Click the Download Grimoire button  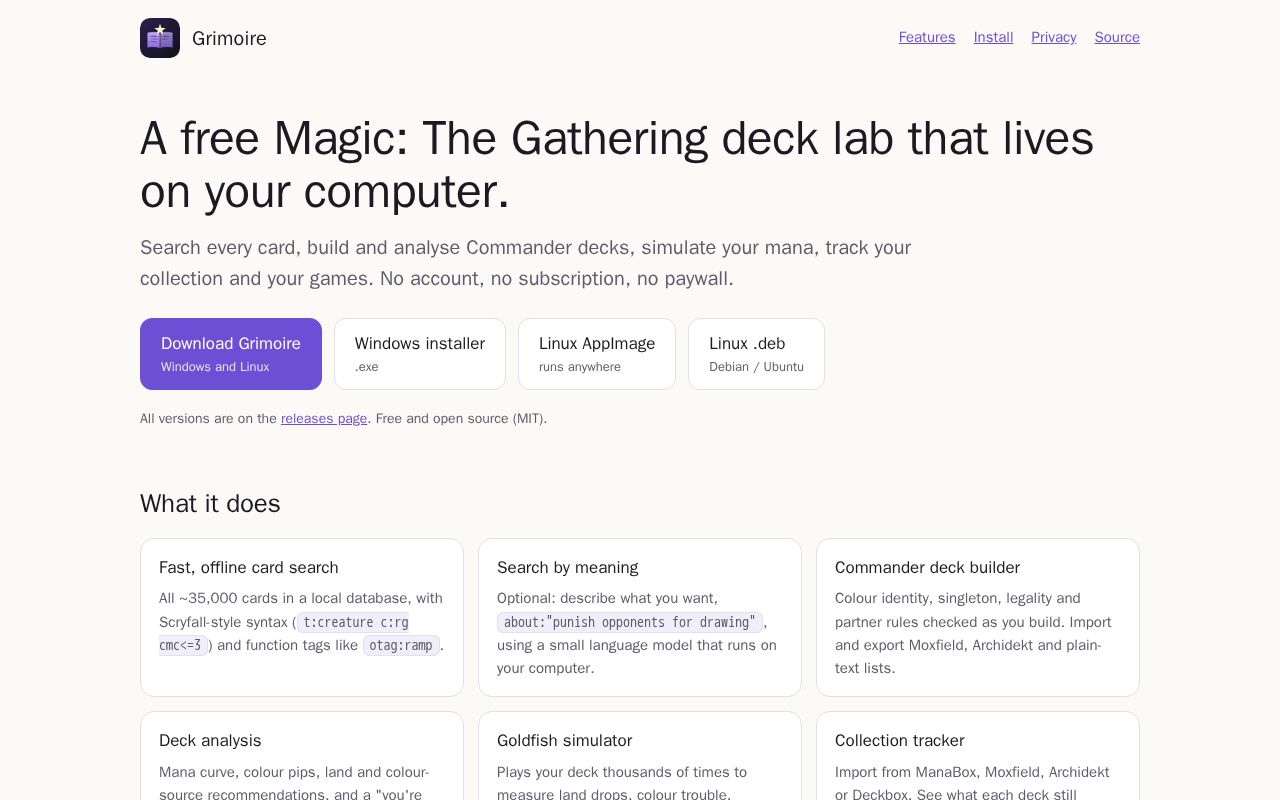coord(231,354)
